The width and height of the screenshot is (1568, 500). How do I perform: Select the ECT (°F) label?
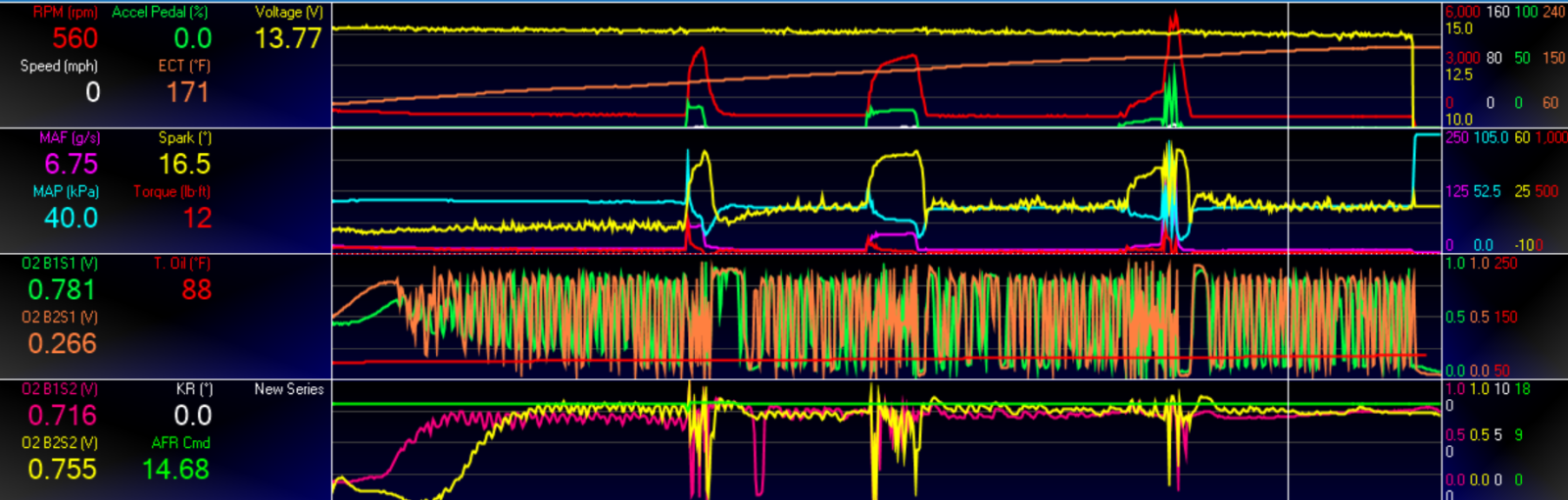[x=184, y=66]
